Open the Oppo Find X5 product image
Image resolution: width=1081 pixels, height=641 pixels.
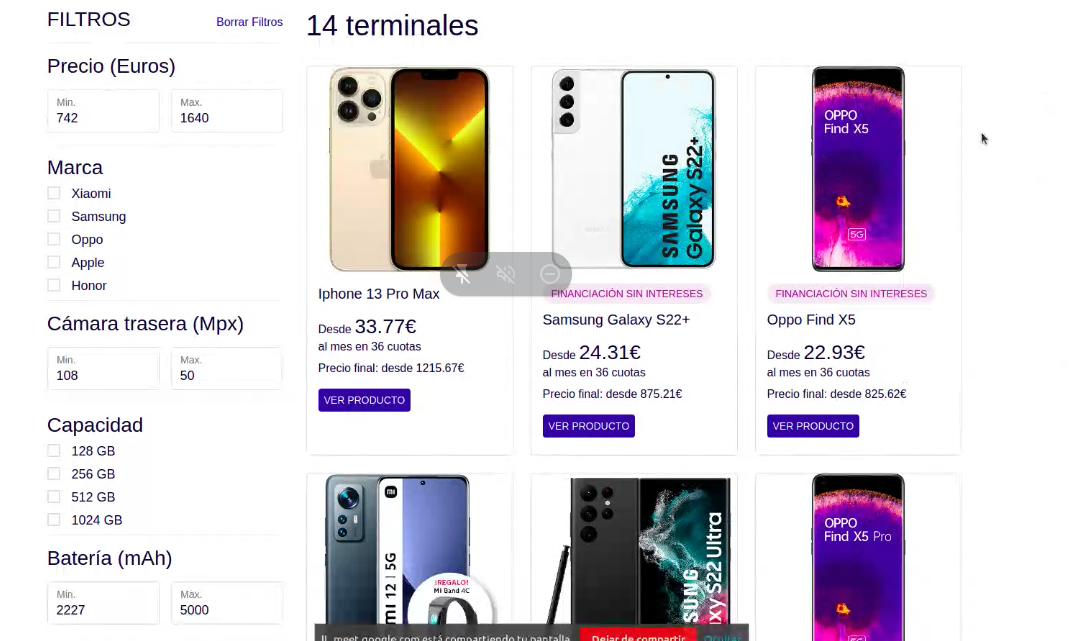[x=857, y=168]
